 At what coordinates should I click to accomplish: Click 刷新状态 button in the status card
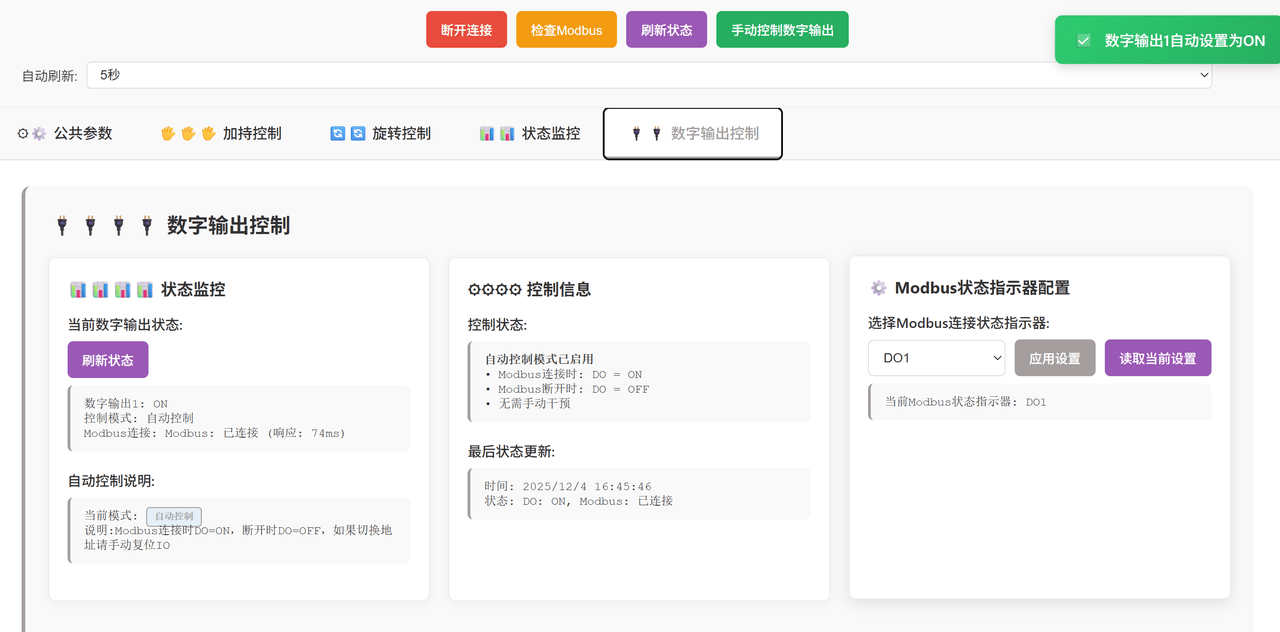(108, 360)
